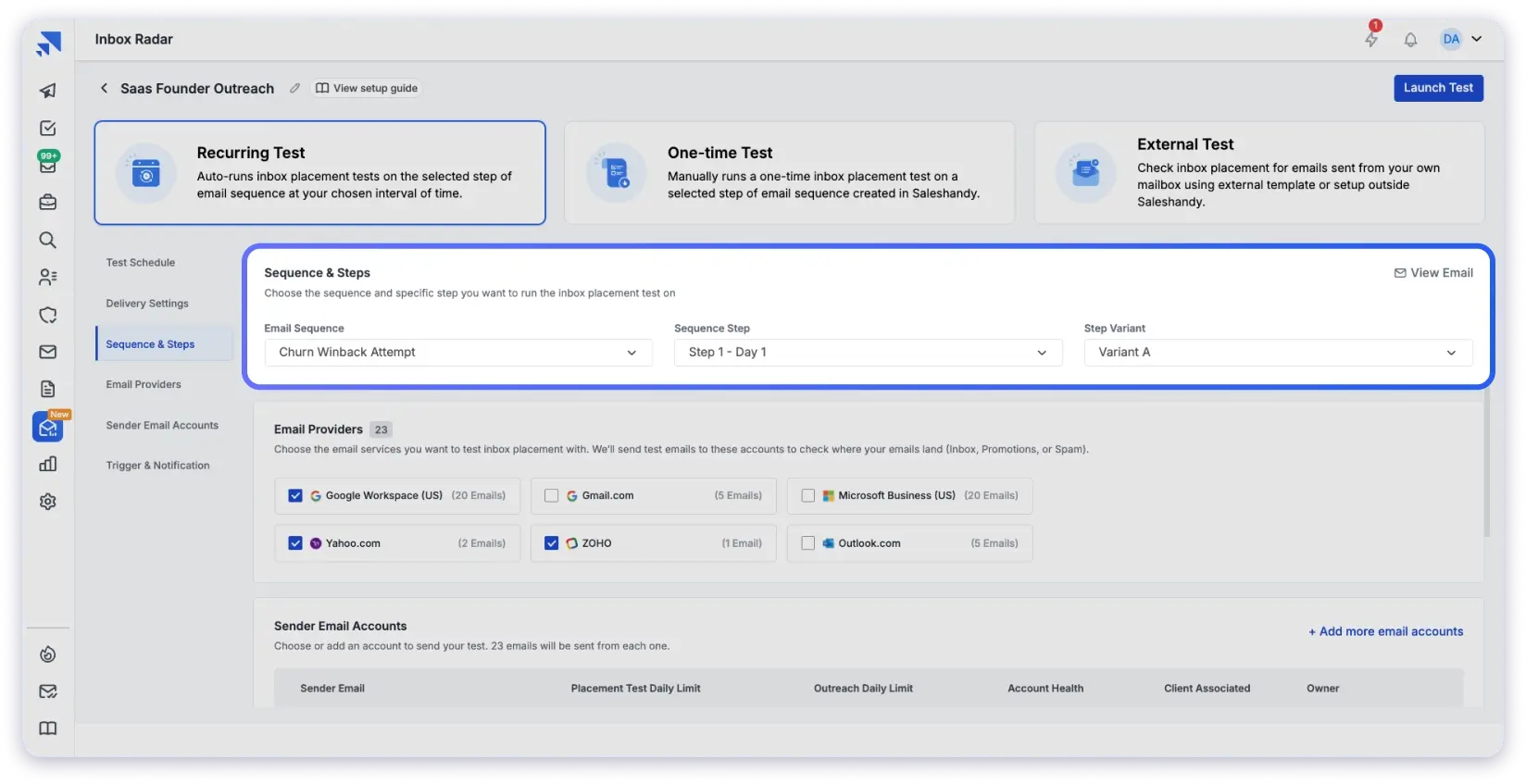Viewport: 1526px width, 784px height.
Task: Select Trigger & Notification in side menu
Action: click(157, 466)
